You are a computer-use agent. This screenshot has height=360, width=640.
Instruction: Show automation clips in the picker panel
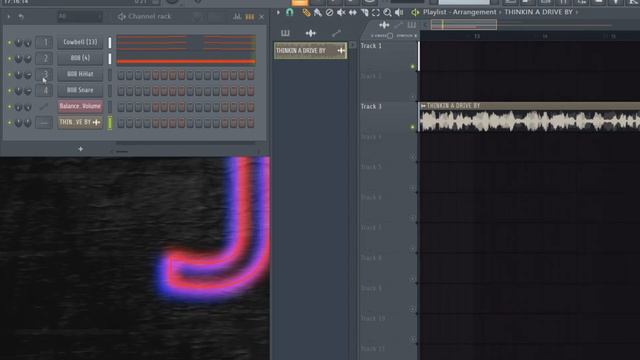(336, 33)
